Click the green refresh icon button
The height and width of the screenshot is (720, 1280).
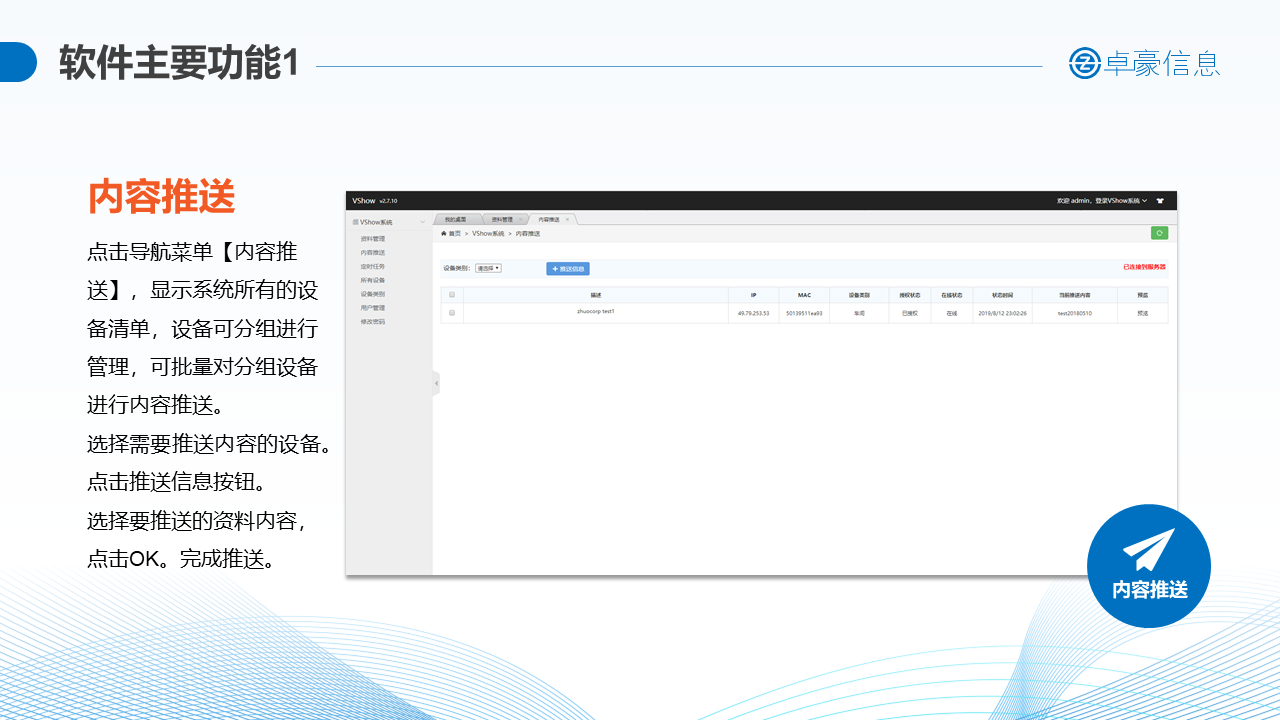pyautogui.click(x=1159, y=233)
